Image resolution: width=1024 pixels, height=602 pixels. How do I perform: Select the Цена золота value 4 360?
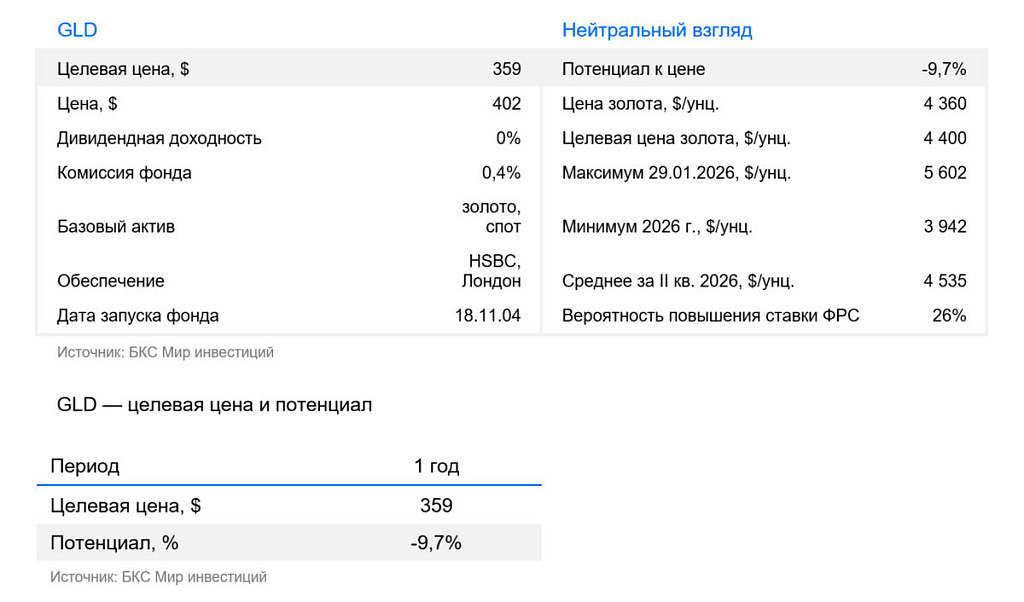point(944,103)
